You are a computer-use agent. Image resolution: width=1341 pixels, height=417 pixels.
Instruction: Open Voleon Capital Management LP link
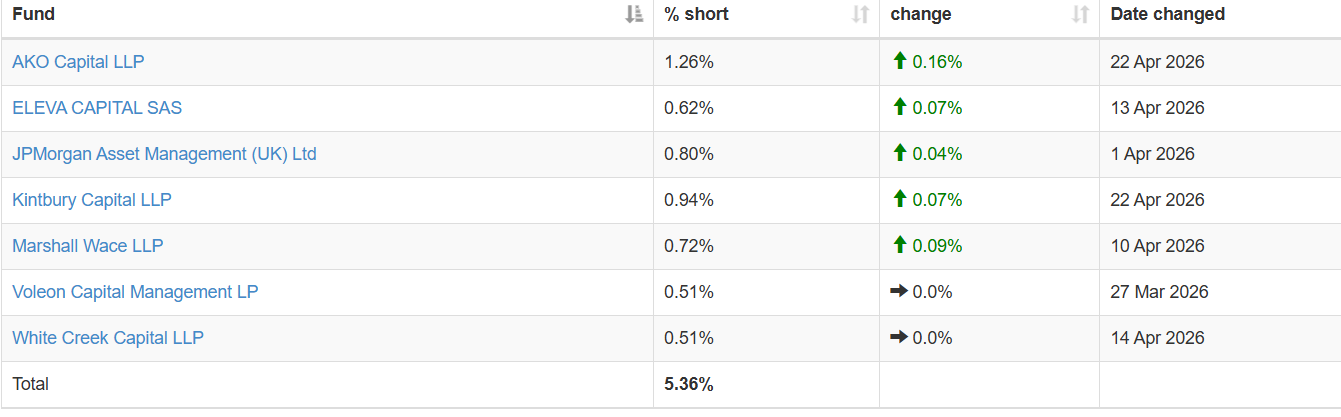(x=135, y=292)
